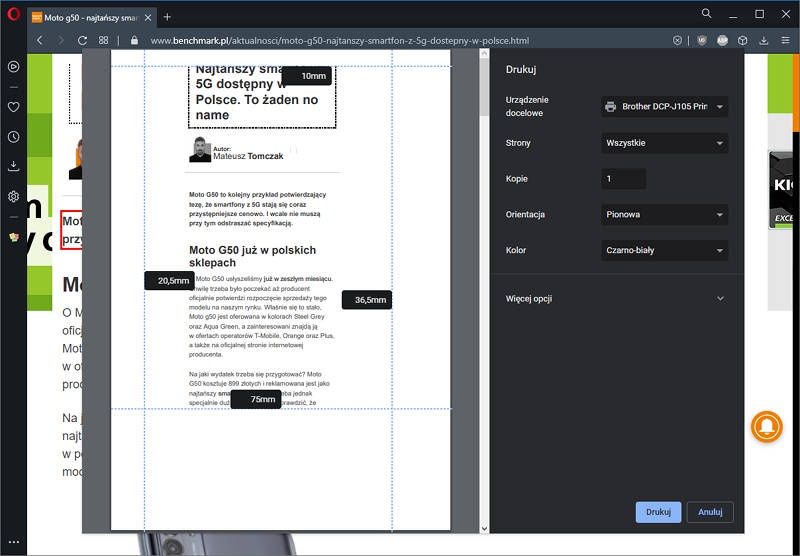This screenshot has height=556, width=800.
Task: Open the Orientacja dropdown set to Pionowa
Action: coord(664,214)
